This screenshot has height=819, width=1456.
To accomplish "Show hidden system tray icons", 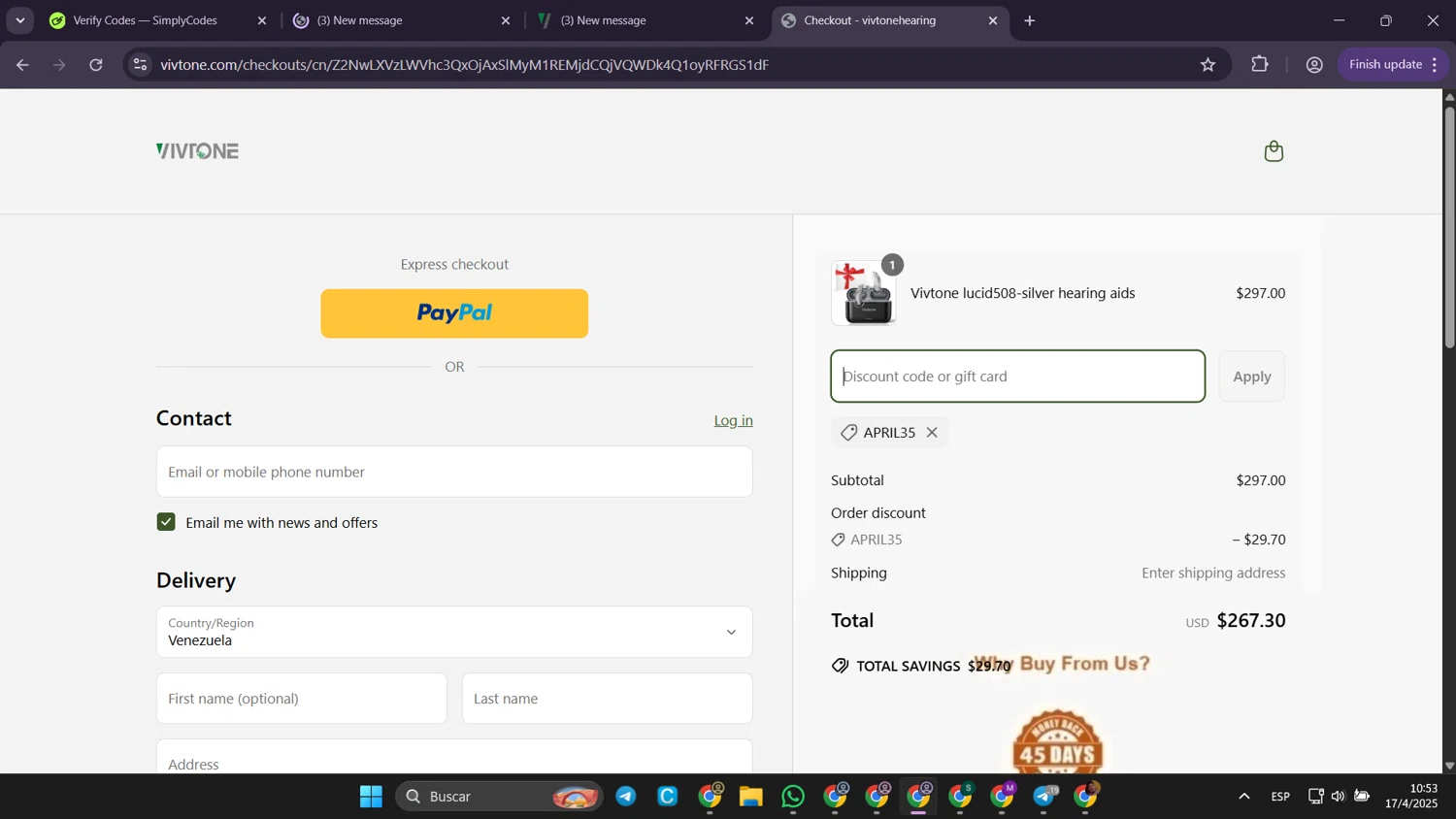I will pyautogui.click(x=1244, y=797).
